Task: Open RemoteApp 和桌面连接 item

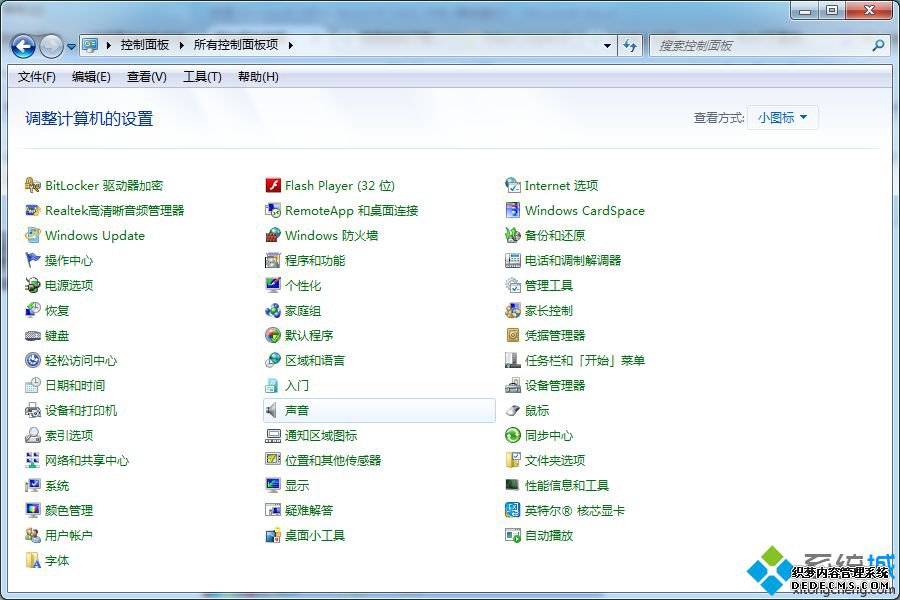Action: coord(342,211)
